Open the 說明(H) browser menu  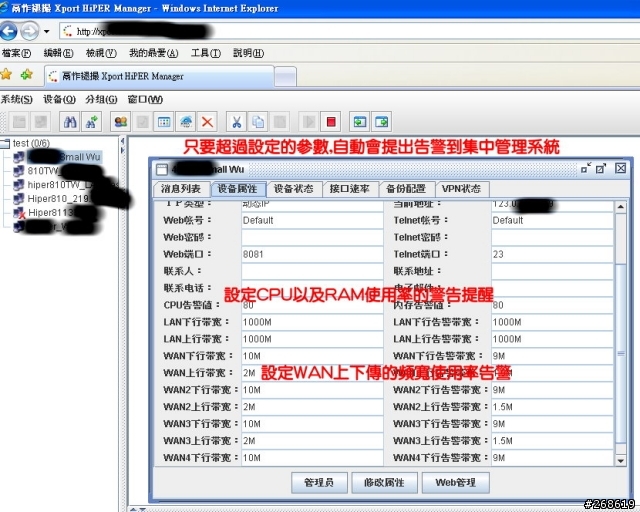pyautogui.click(x=248, y=53)
